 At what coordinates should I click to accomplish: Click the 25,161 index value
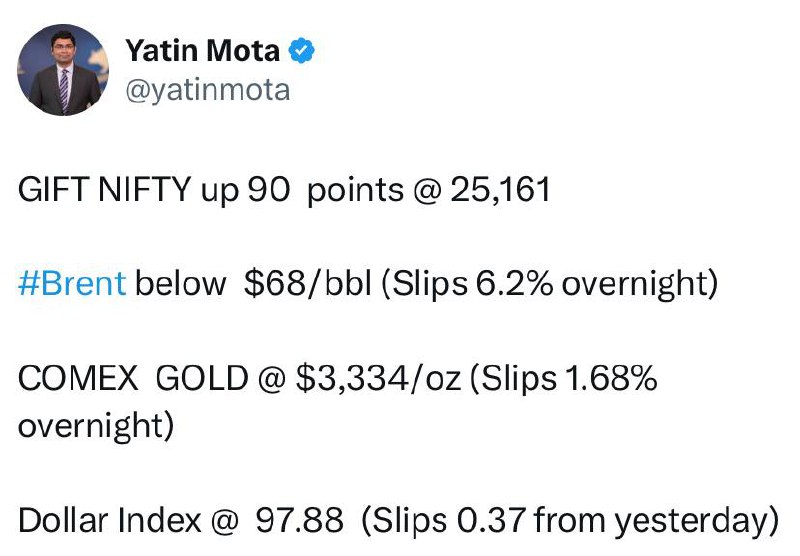click(501, 189)
